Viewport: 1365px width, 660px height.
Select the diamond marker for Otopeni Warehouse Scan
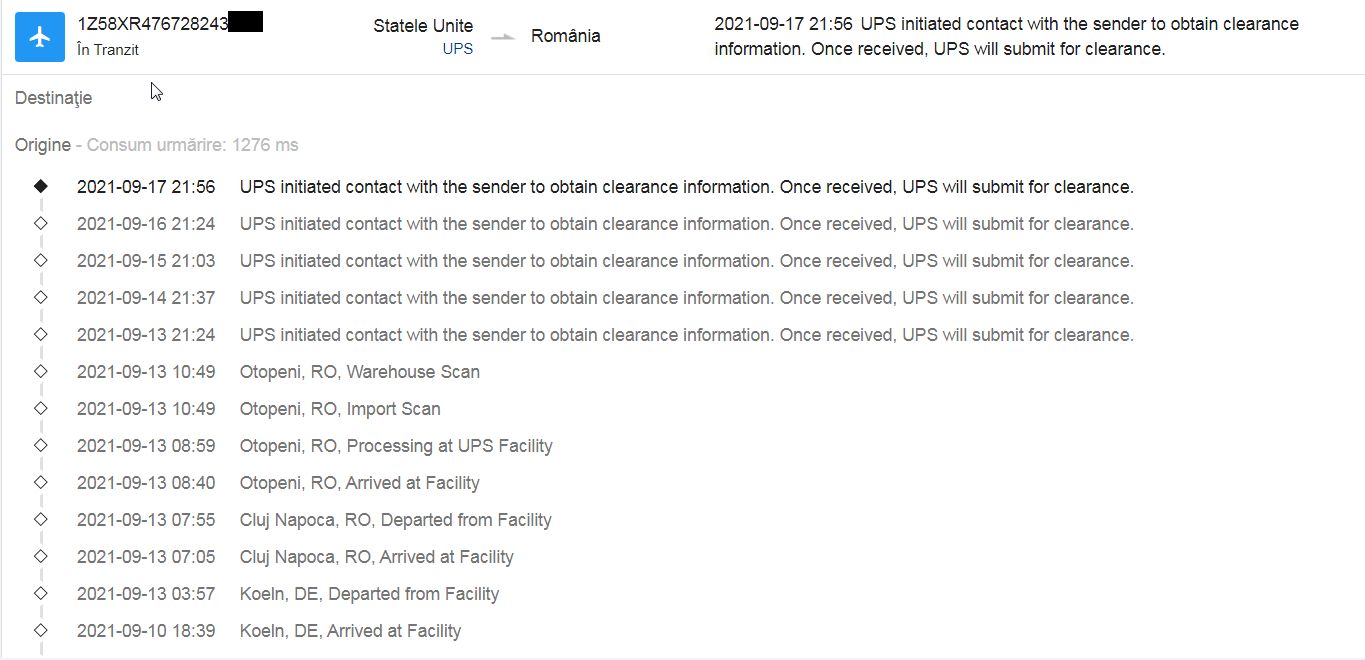coord(40,371)
